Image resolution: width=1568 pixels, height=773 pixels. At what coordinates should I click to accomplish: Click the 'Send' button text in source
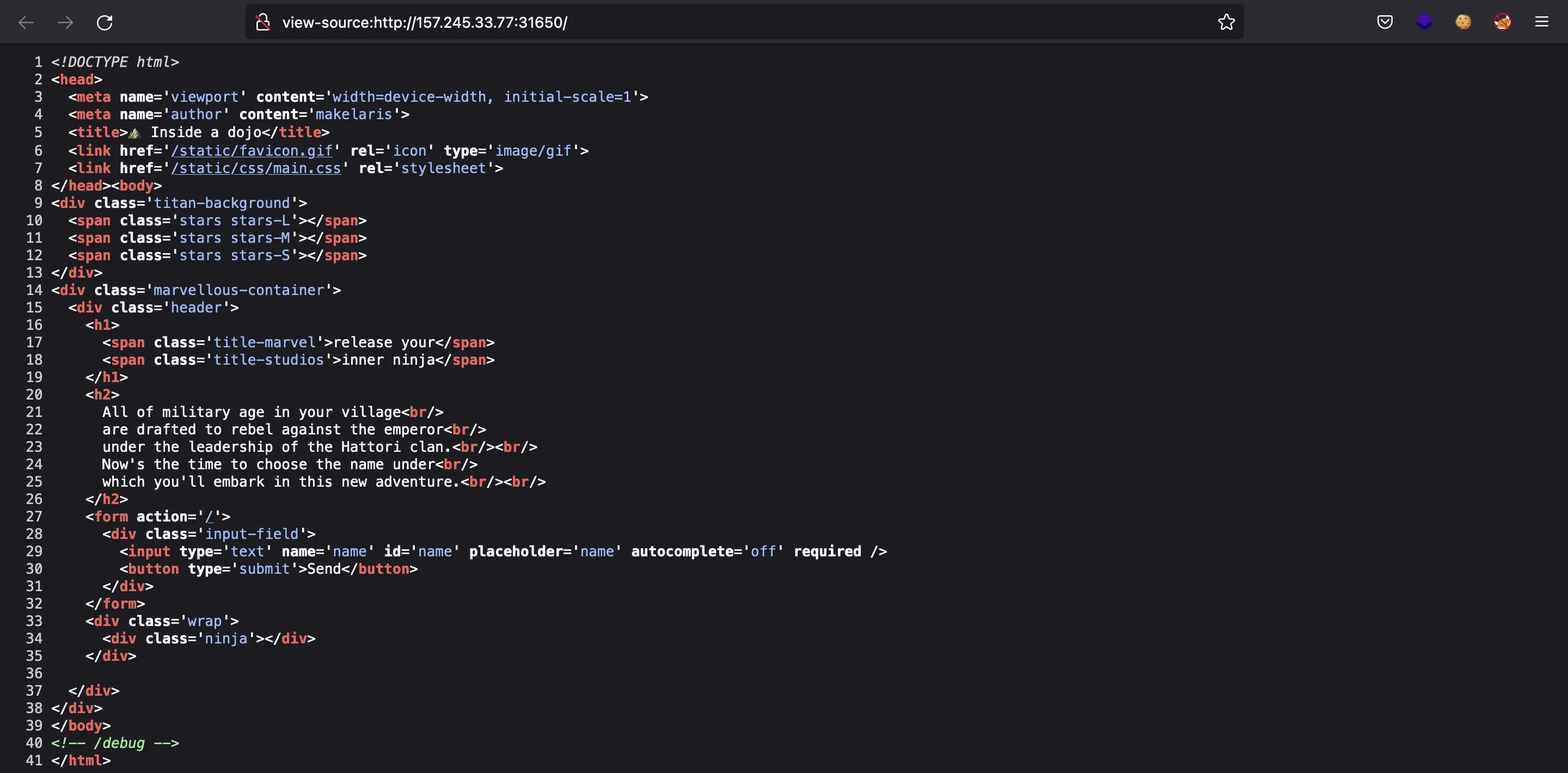[x=324, y=568]
